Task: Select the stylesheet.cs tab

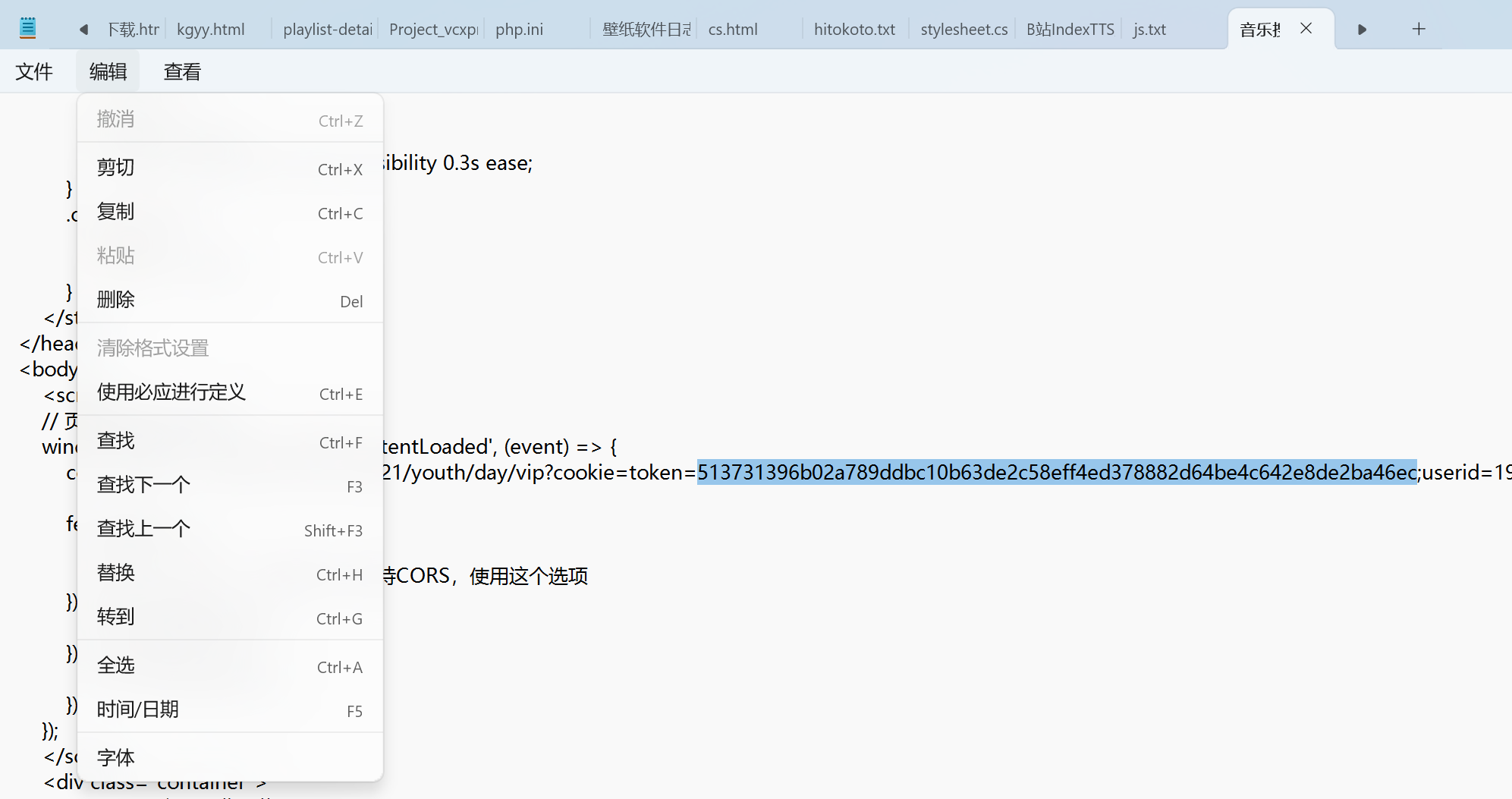Action: [x=963, y=30]
